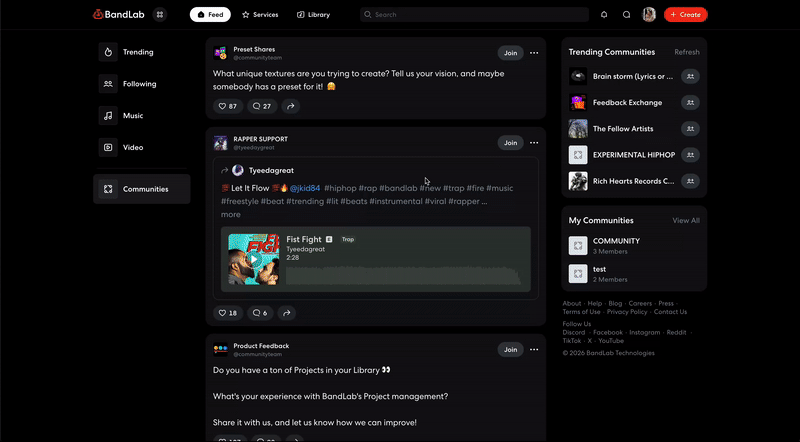Open the notifications bell icon
The width and height of the screenshot is (800, 442).
[604, 15]
